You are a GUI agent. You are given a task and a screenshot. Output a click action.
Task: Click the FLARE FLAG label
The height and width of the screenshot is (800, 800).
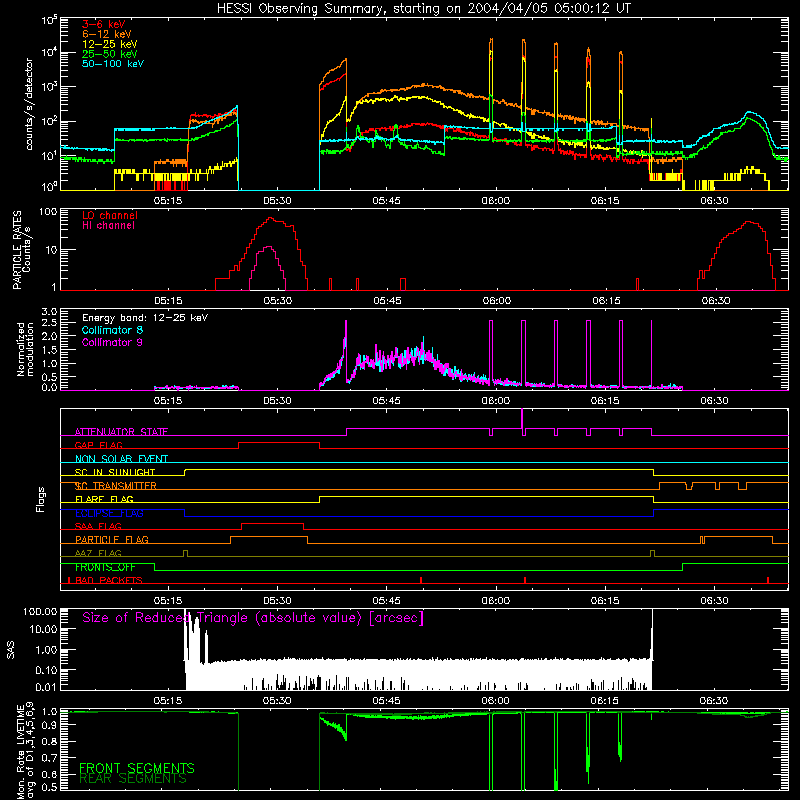pyautogui.click(x=104, y=499)
